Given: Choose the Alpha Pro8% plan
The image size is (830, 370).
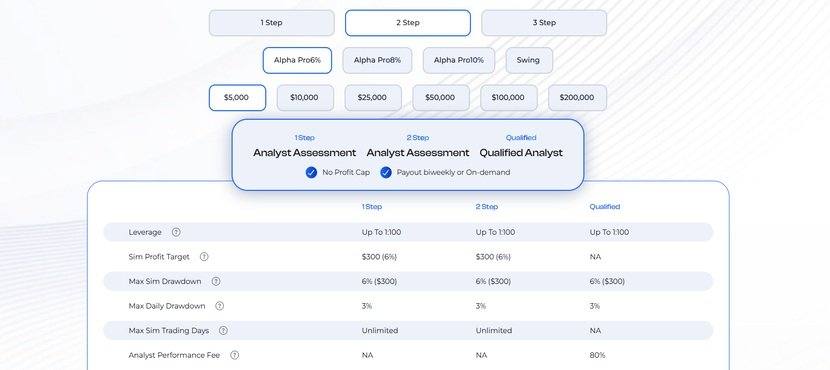Looking at the screenshot, I should (x=377, y=60).
